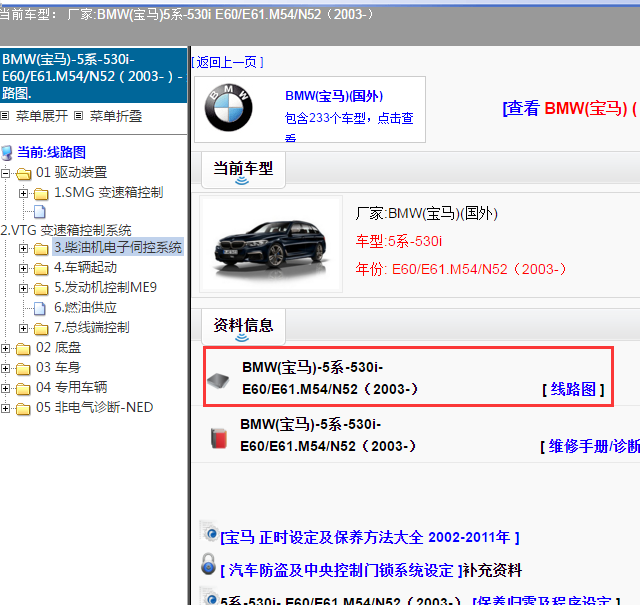Open the 资料信息 tab

click(243, 327)
